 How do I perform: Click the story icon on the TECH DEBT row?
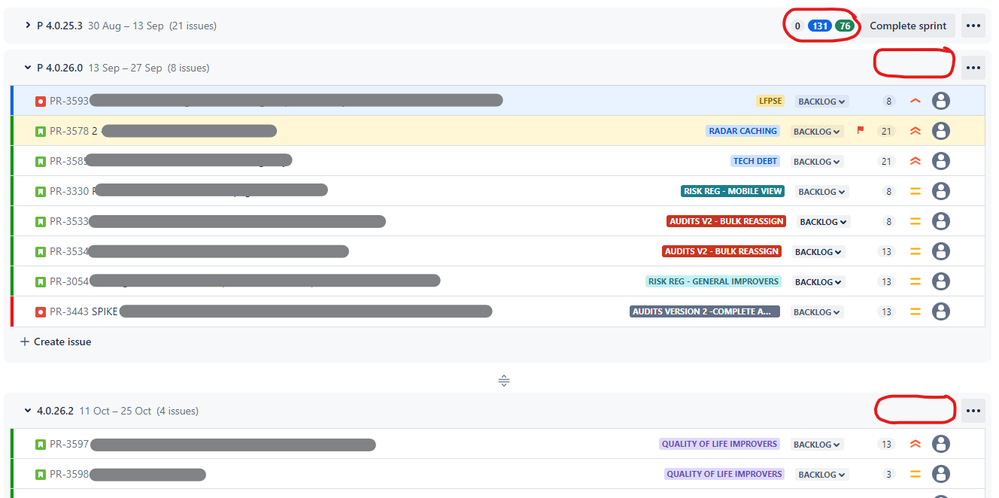(x=41, y=161)
